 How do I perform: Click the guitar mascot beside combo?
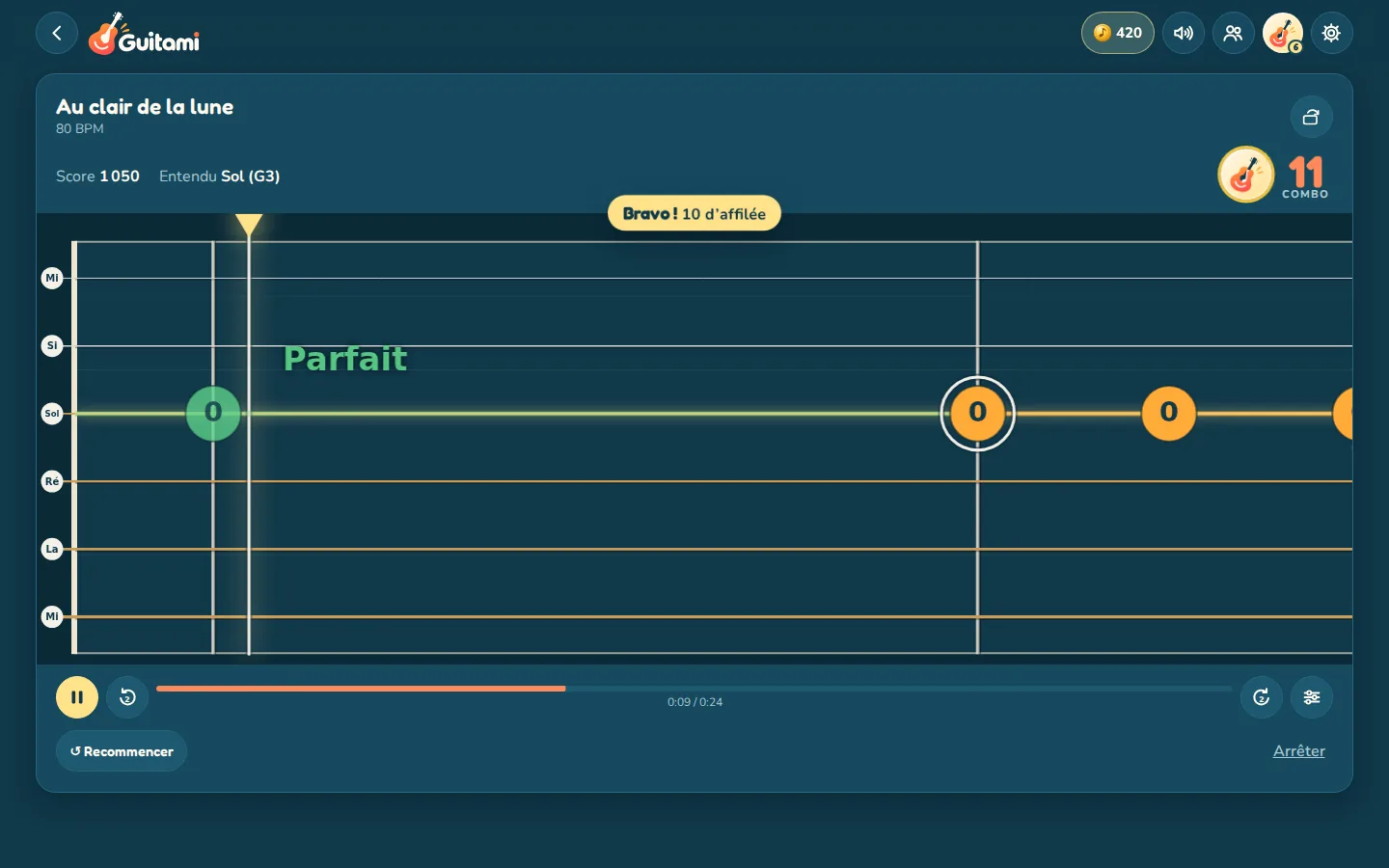[x=1246, y=175]
